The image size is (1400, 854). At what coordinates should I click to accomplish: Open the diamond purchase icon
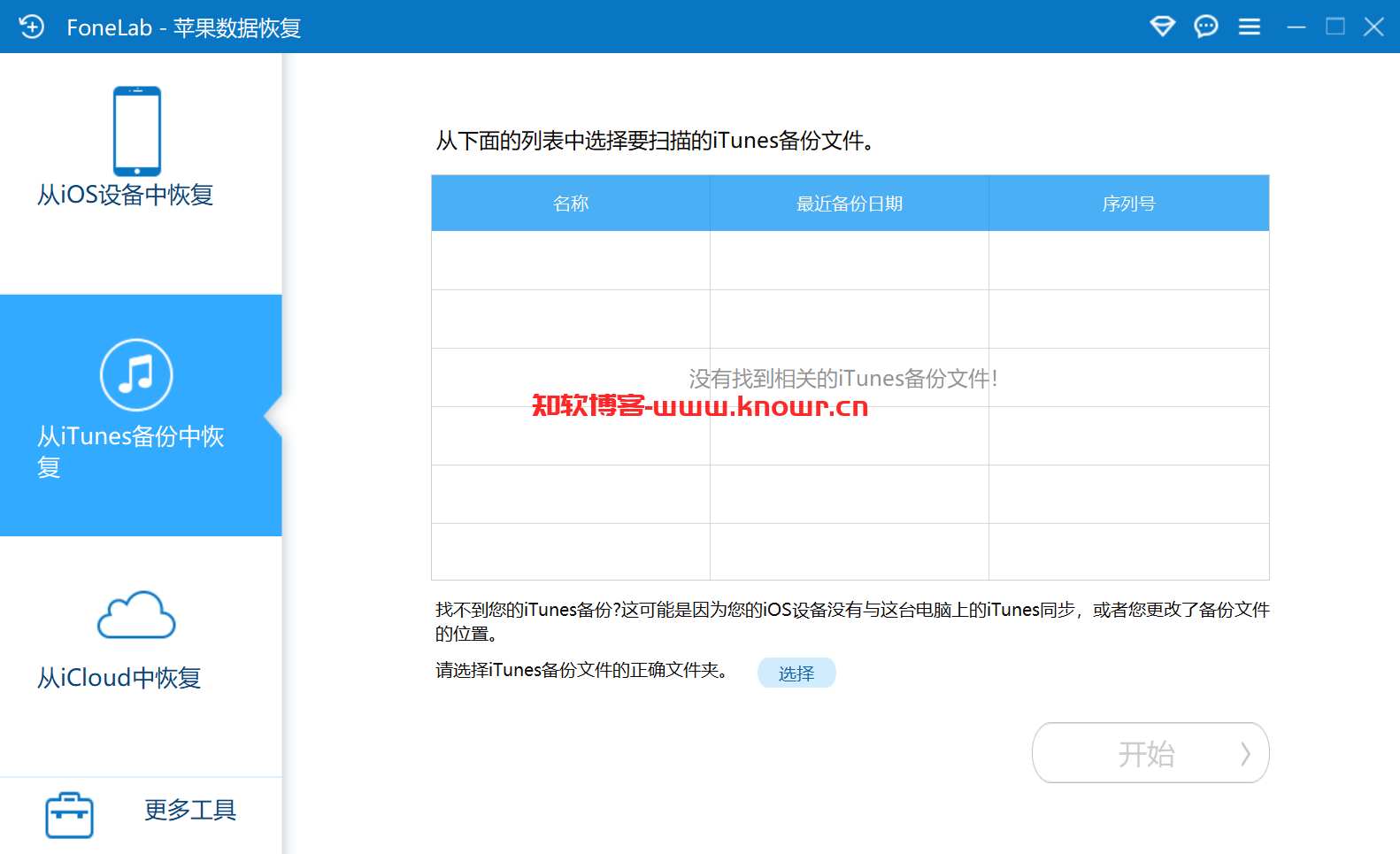(x=1162, y=27)
